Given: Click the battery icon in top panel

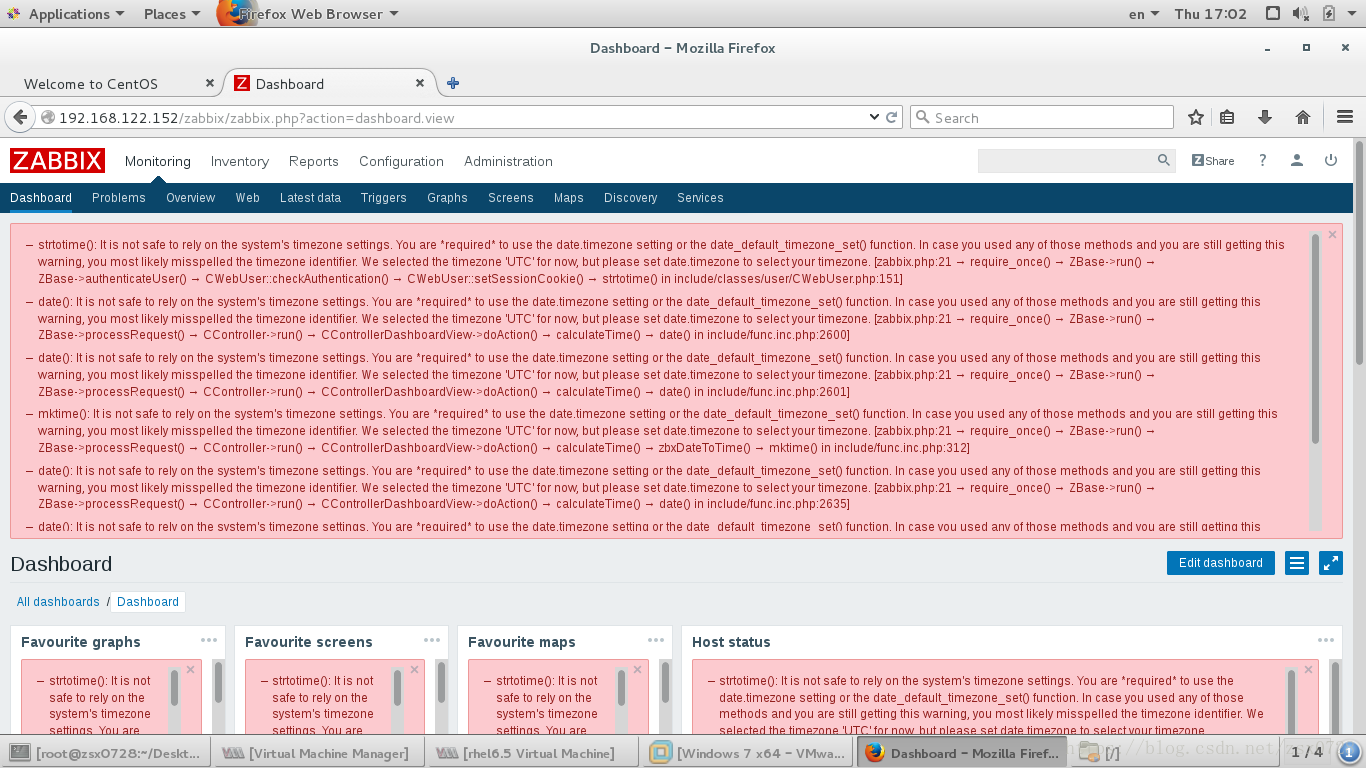Looking at the screenshot, I should pos(1329,14).
